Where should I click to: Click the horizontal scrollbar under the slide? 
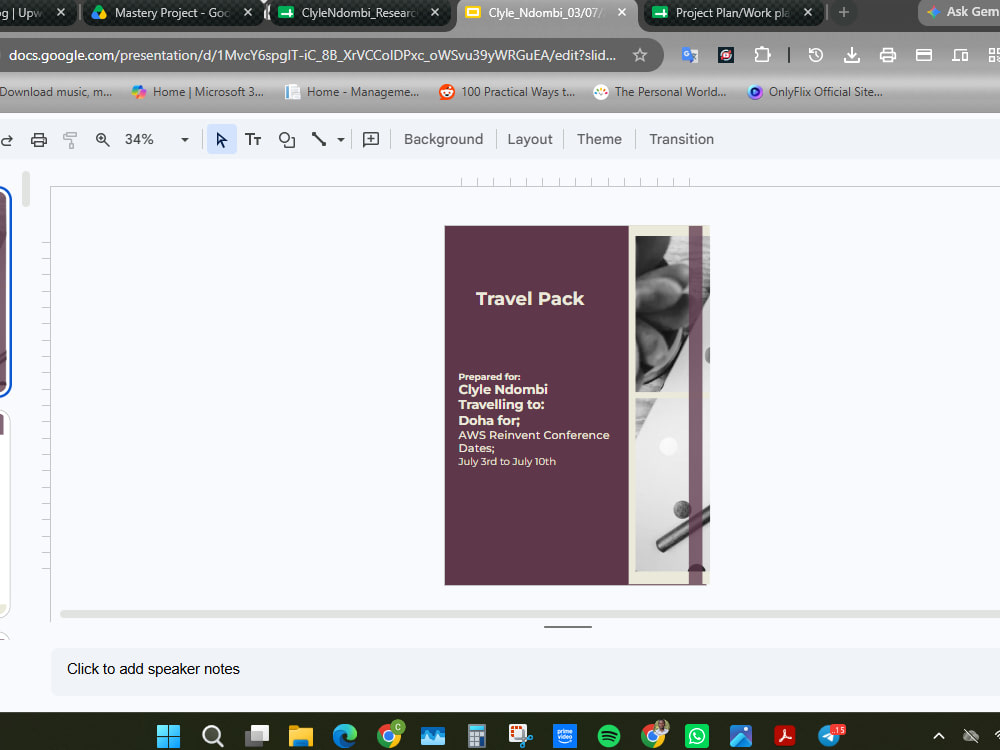[x=529, y=614]
